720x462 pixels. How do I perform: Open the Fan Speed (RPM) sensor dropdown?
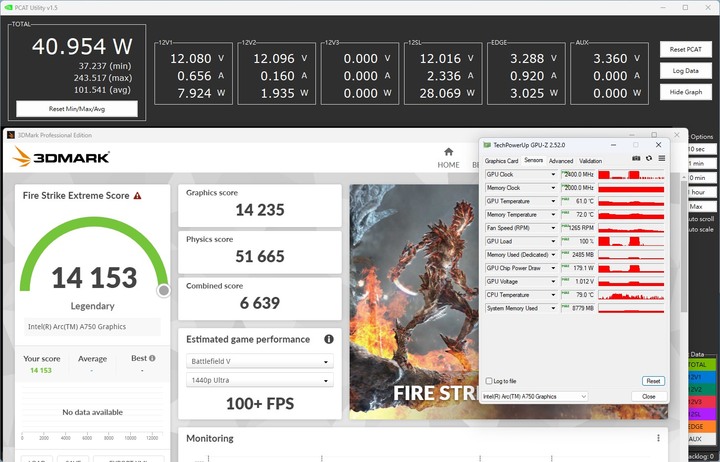point(553,228)
